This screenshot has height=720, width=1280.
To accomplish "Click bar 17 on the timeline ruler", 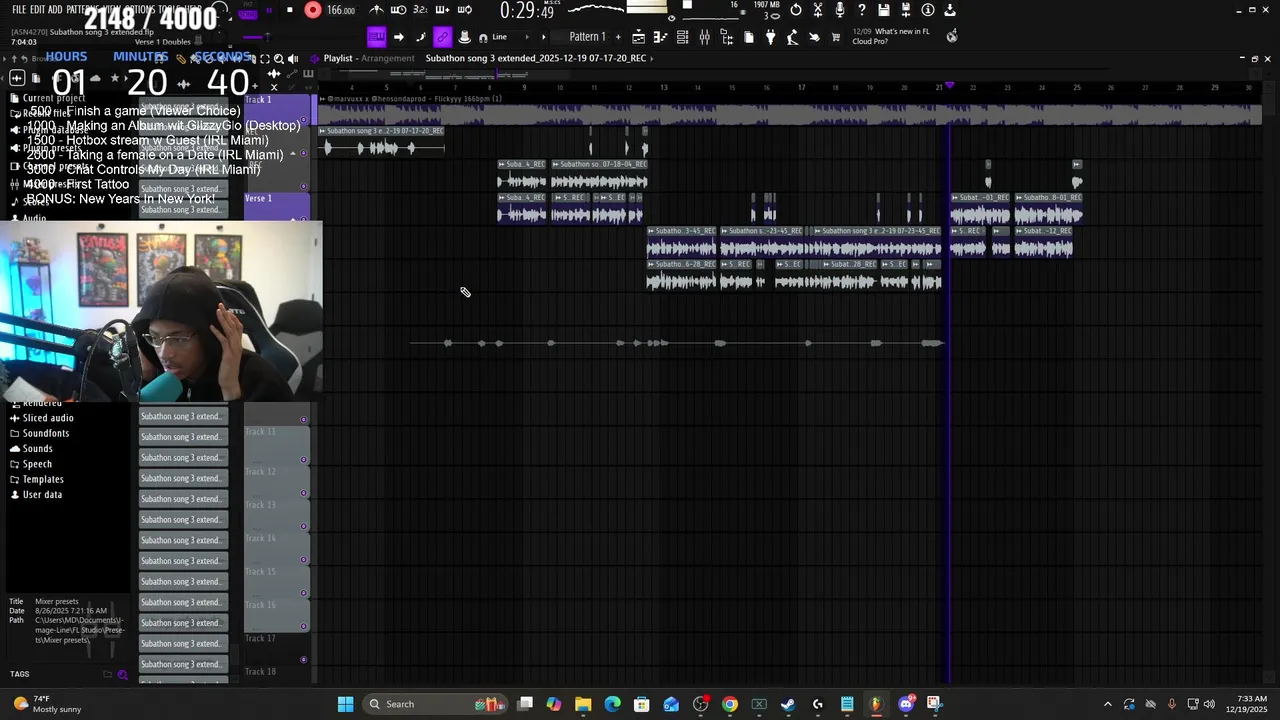I will click(x=801, y=87).
